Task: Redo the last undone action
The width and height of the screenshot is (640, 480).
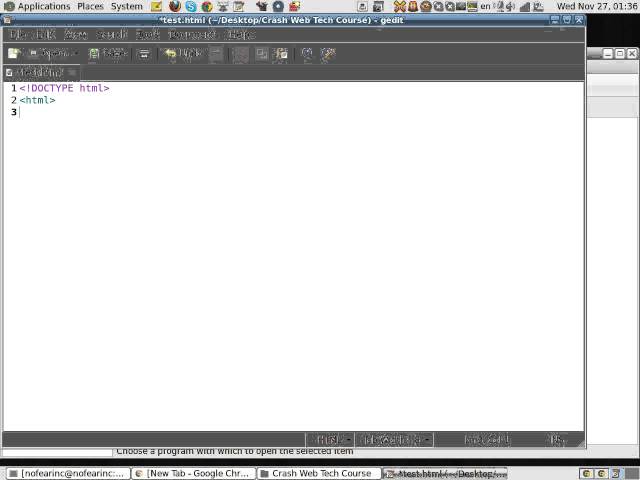Action: pos(216,53)
